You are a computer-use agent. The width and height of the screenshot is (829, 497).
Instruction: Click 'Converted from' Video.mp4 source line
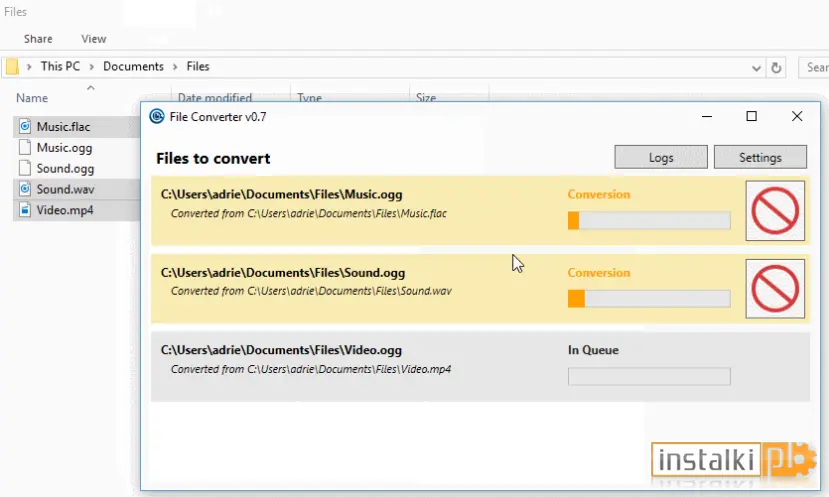311,369
